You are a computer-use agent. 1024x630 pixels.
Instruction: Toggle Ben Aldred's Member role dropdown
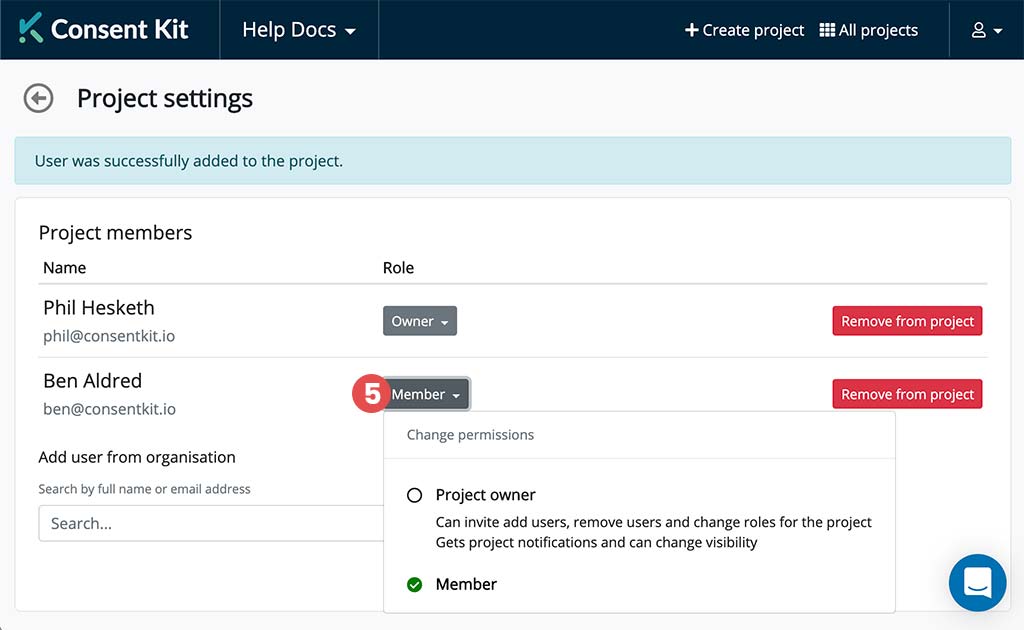pos(427,394)
